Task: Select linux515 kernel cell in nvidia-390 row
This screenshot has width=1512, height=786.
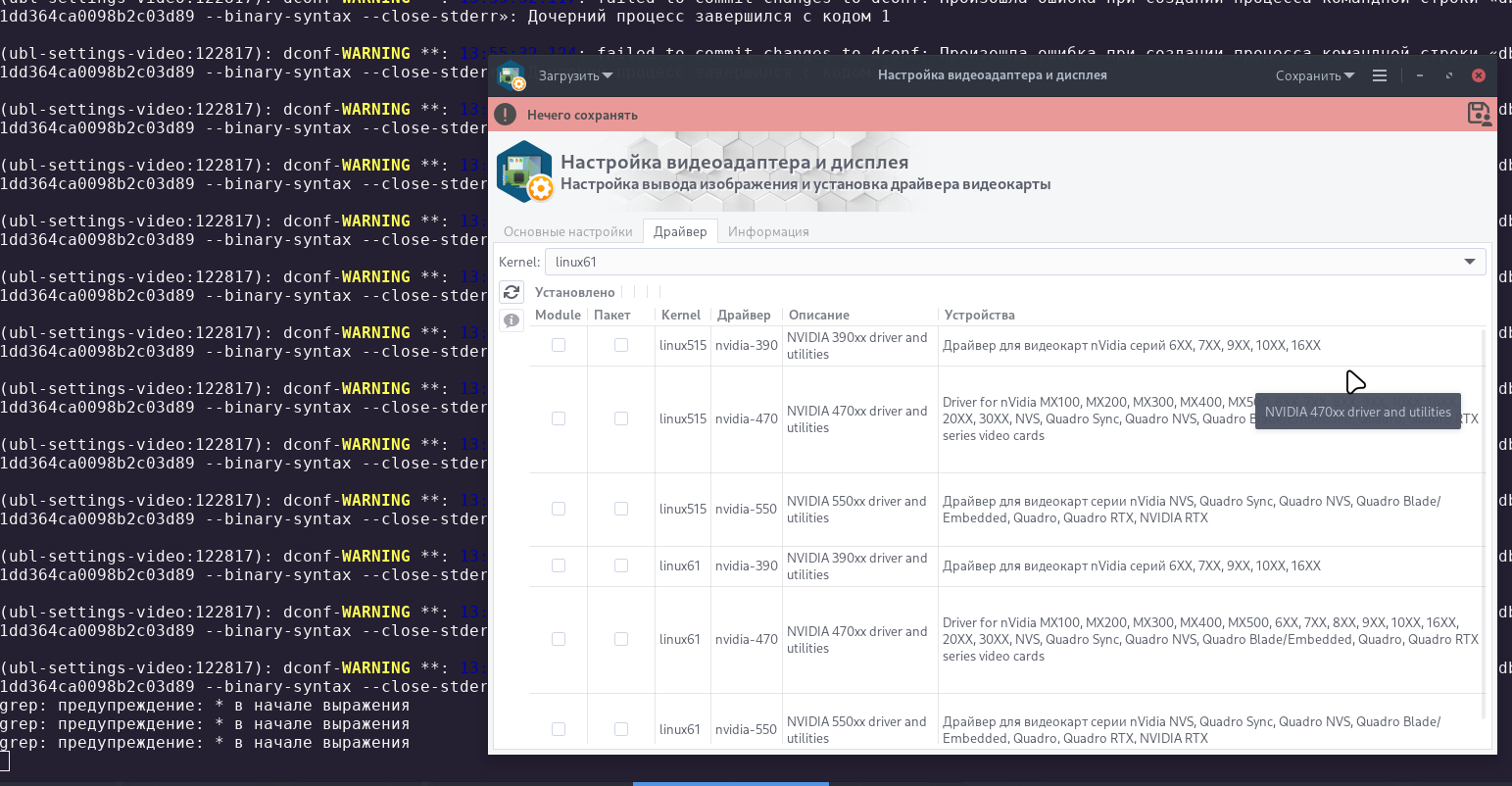Action: 683,345
